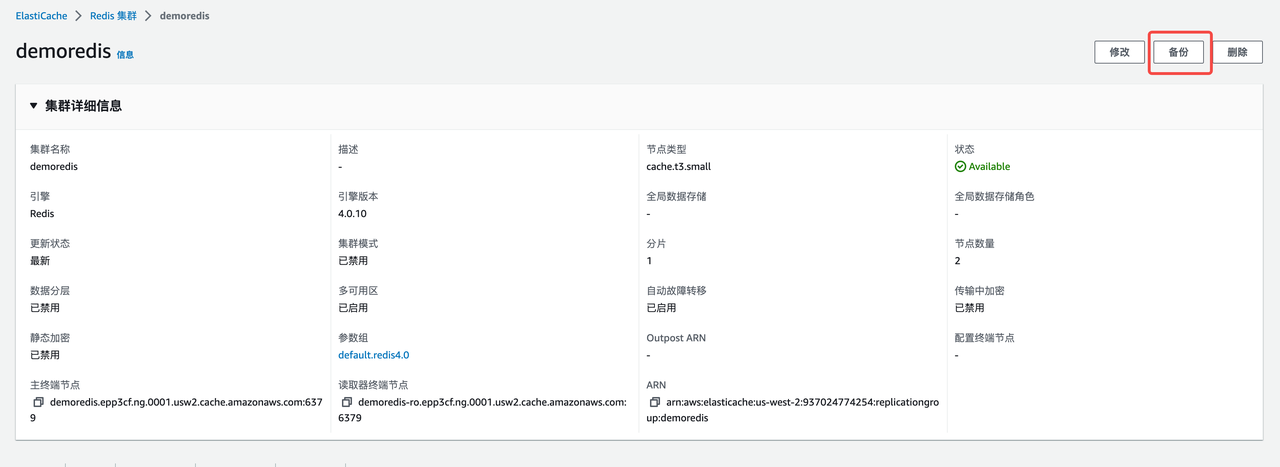Open the ElastiCache breadcrumb link
Screen dimensions: 1280x467
tap(39, 16)
